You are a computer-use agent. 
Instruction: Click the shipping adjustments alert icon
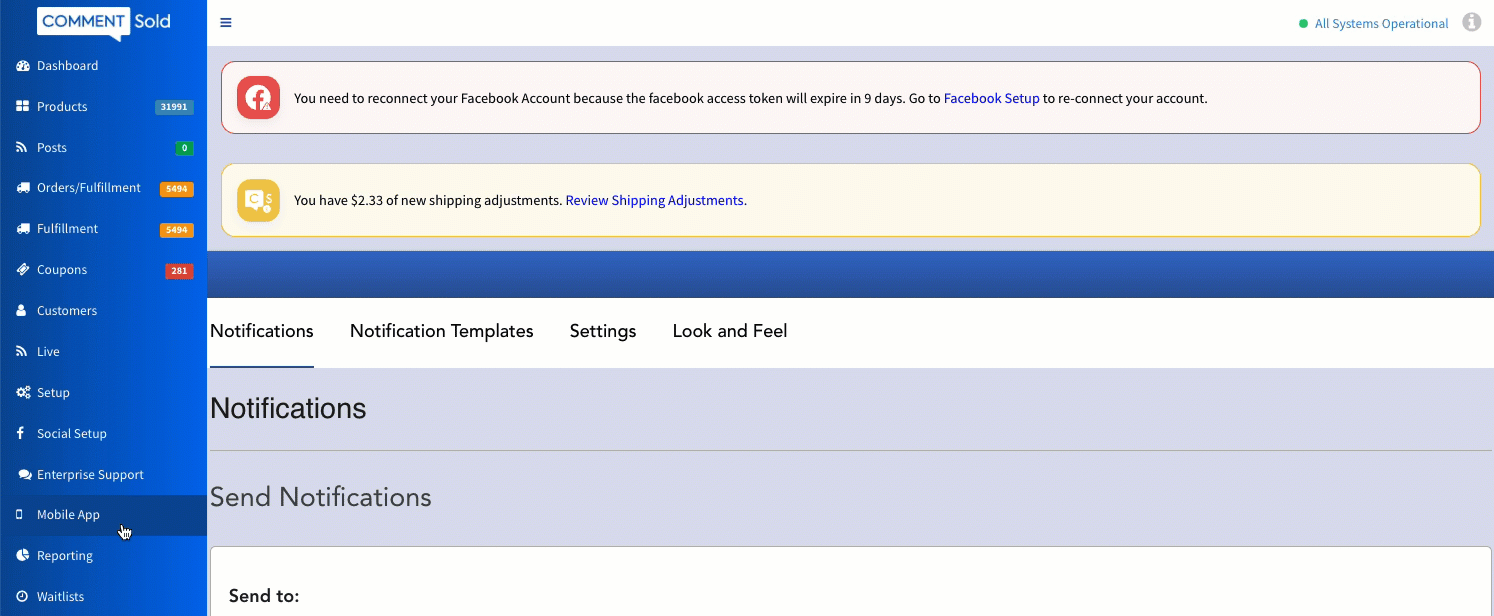coord(258,200)
